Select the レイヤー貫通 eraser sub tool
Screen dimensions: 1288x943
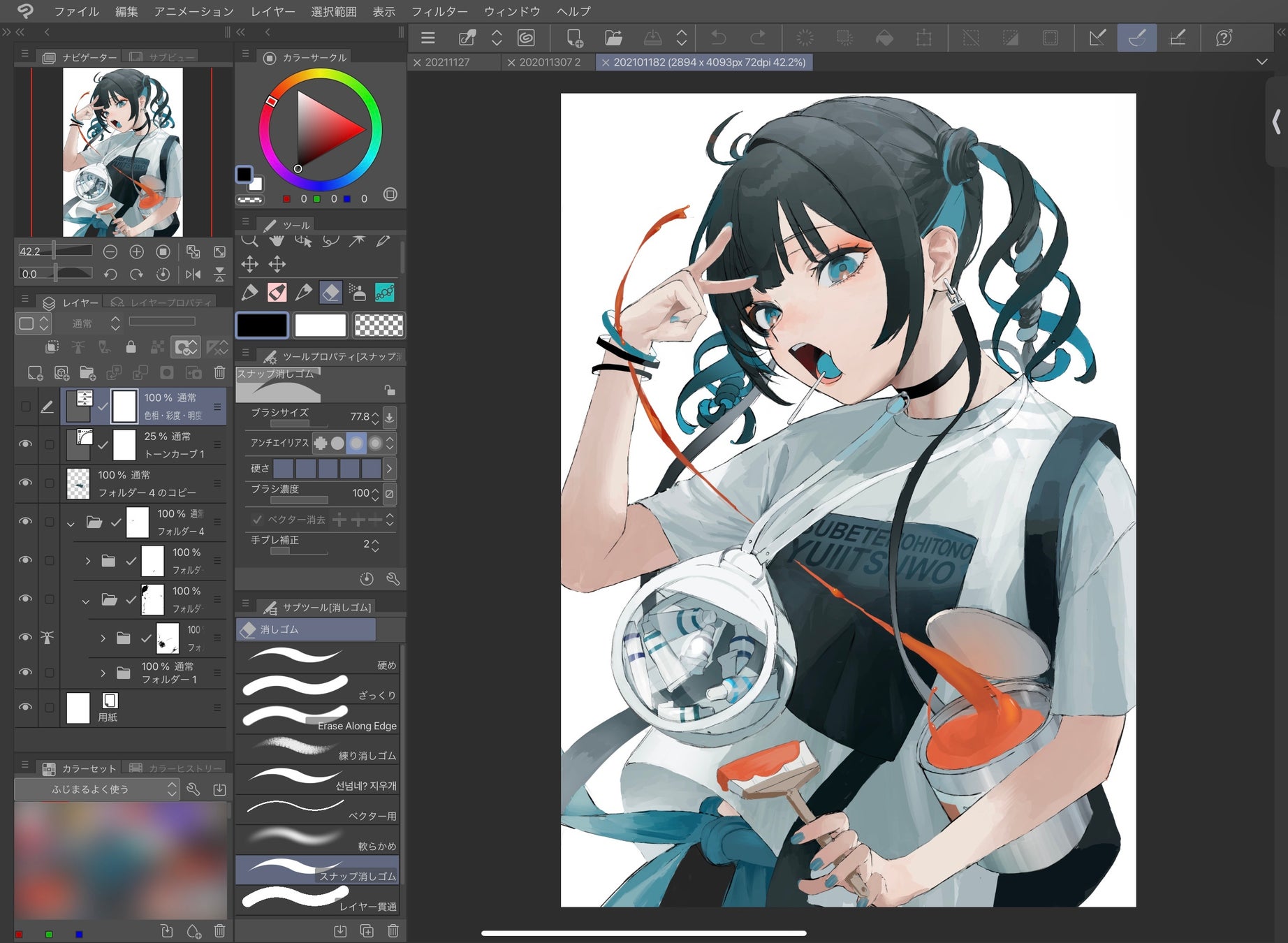coord(317,900)
